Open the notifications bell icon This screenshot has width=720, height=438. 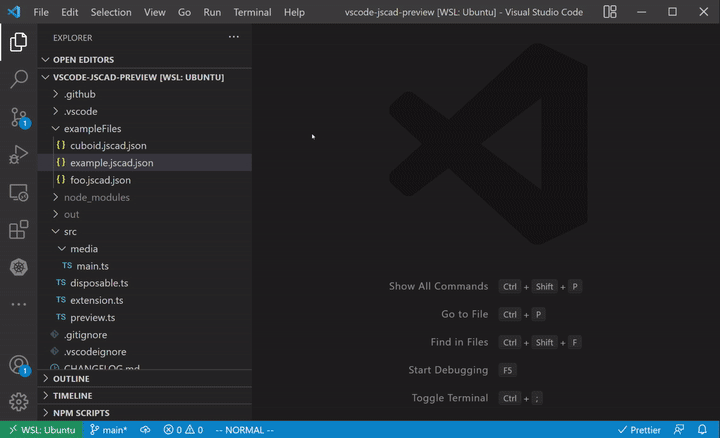tap(702, 430)
